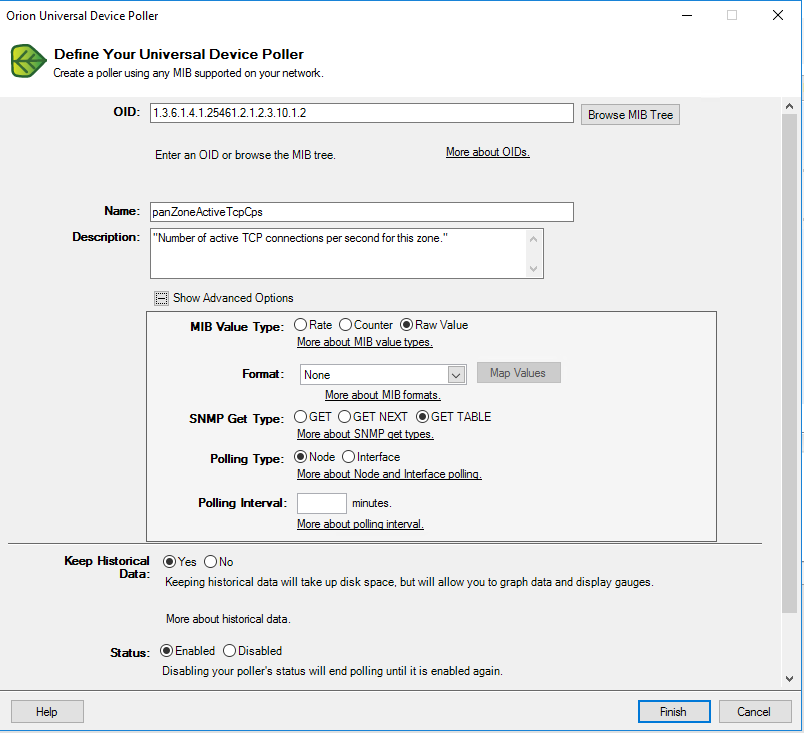Minimize the Orion Universal Device Poller window
The width and height of the screenshot is (804, 733).
click(687, 16)
